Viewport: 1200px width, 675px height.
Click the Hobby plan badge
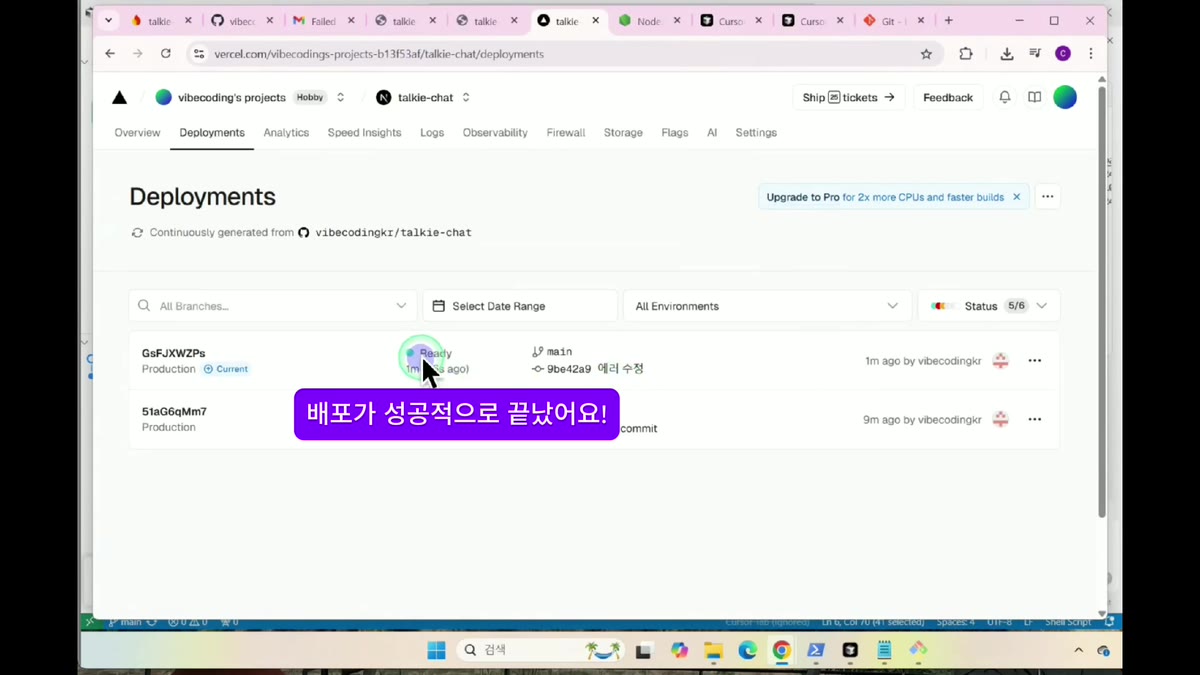[x=310, y=97]
